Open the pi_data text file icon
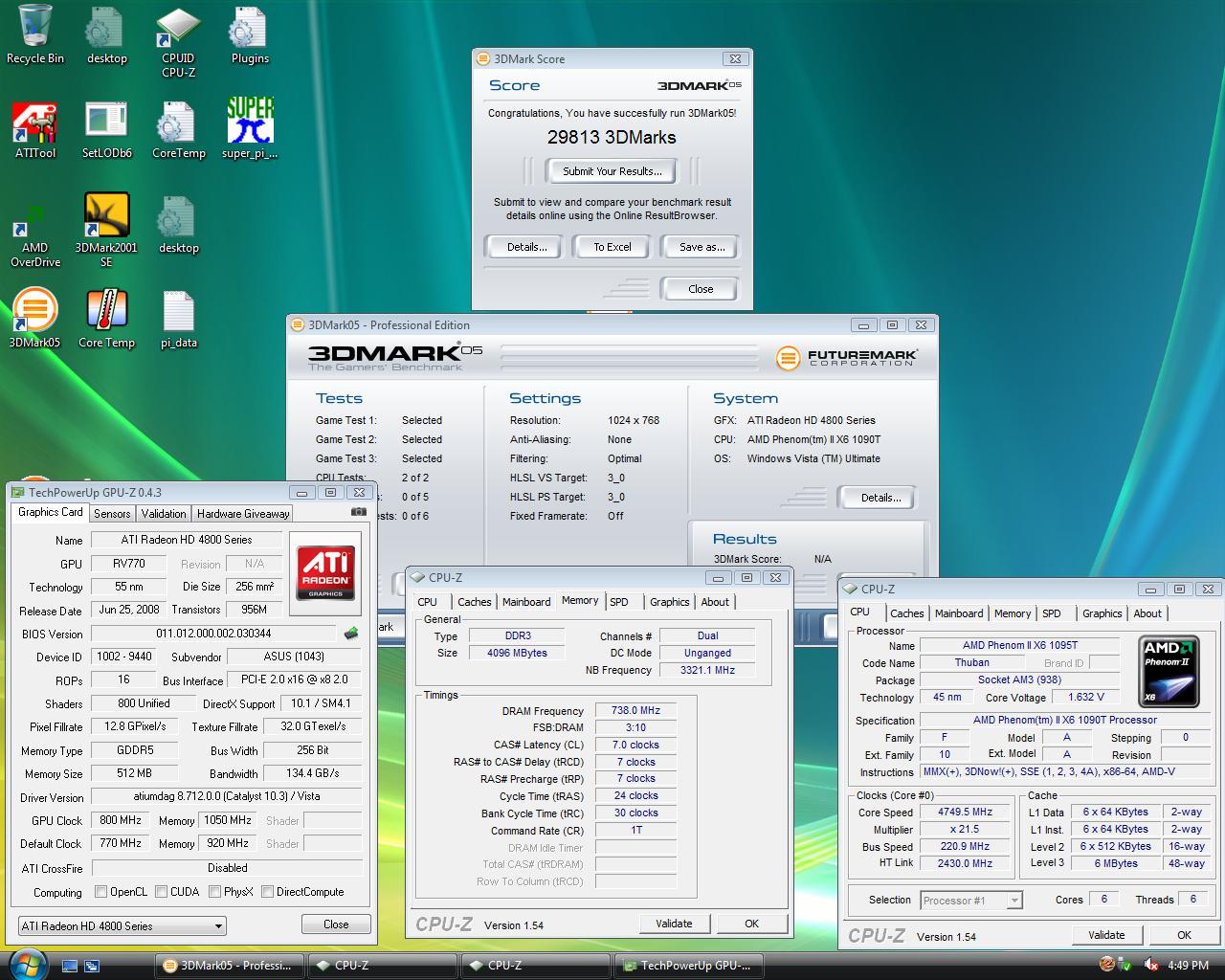 click(x=178, y=319)
